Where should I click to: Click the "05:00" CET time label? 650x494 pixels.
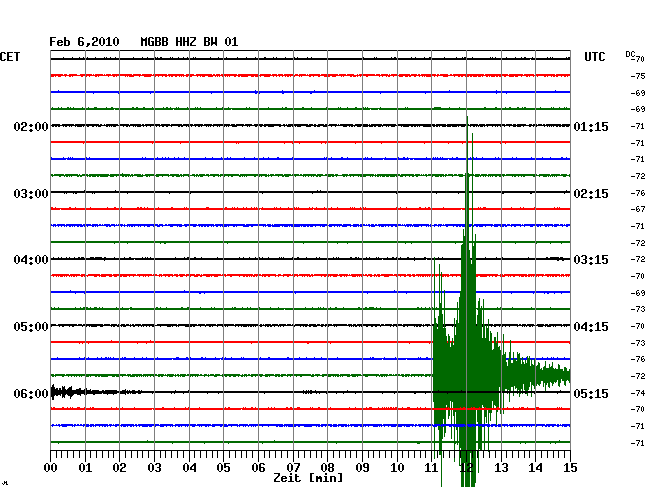pyautogui.click(x=31, y=327)
